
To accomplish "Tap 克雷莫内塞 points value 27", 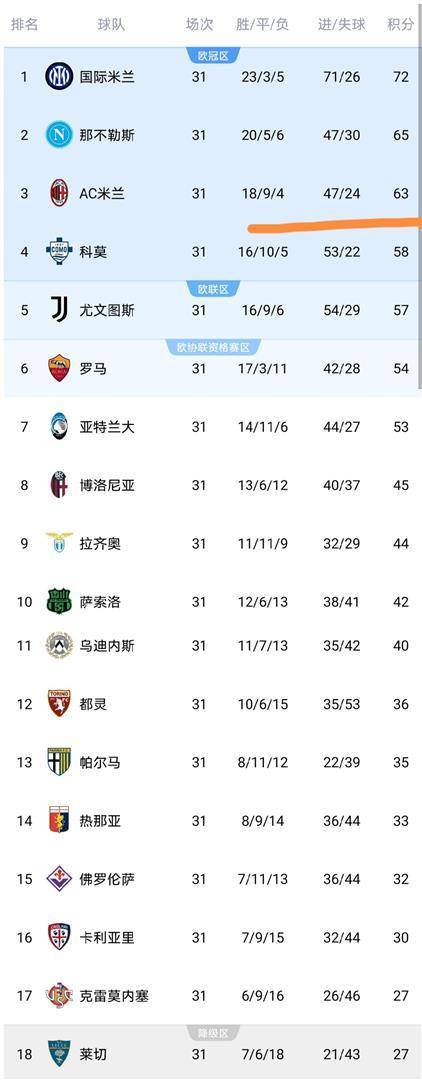I will 401,995.
